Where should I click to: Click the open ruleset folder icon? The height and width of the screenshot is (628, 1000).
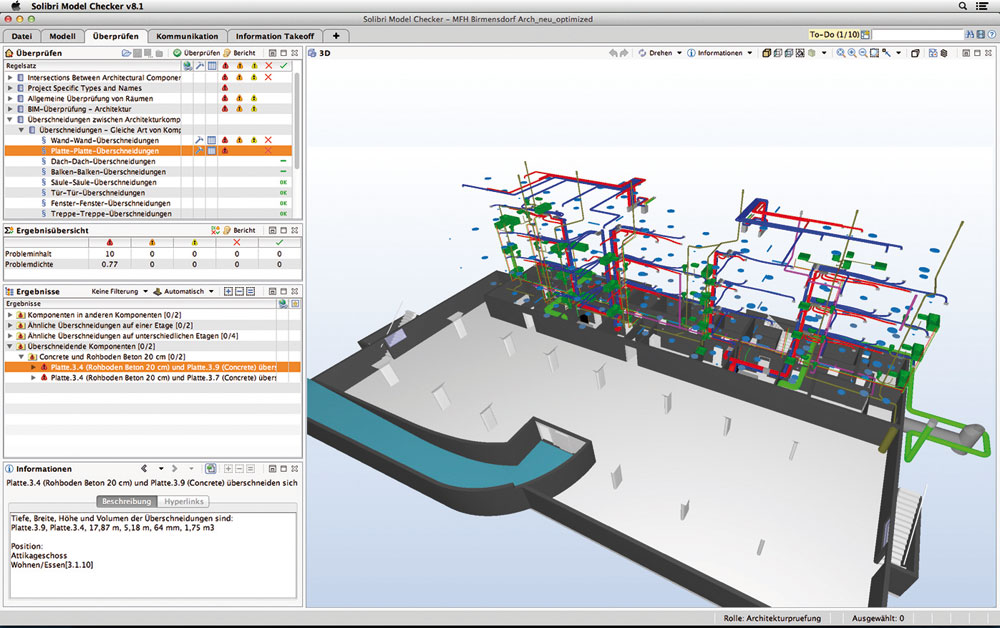point(126,52)
